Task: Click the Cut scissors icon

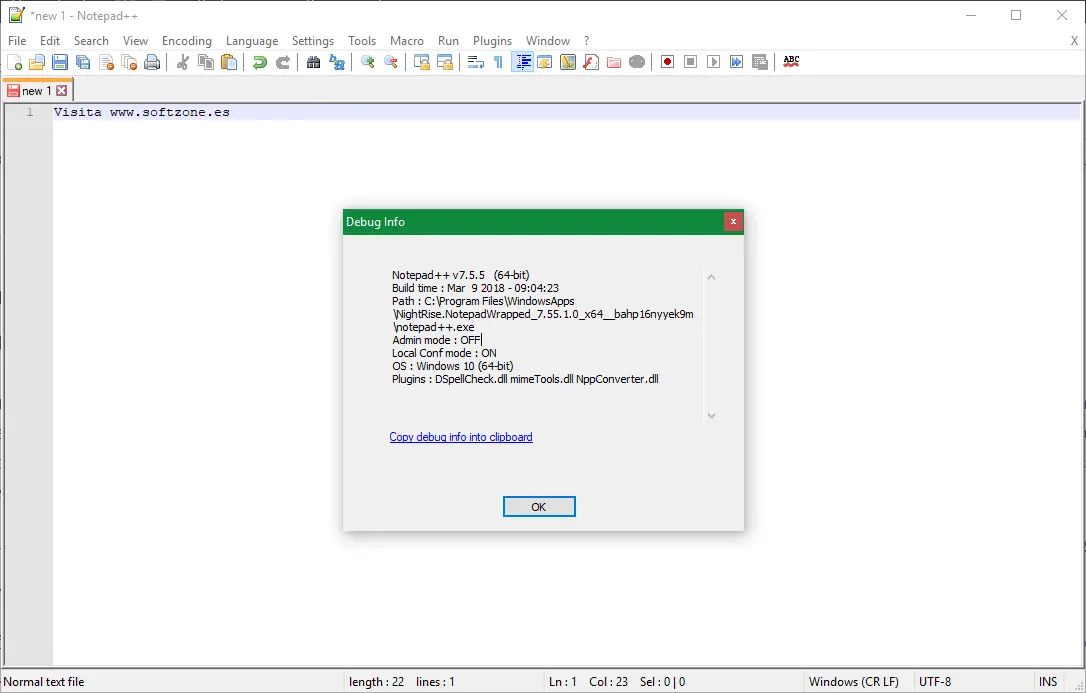Action: pyautogui.click(x=183, y=62)
